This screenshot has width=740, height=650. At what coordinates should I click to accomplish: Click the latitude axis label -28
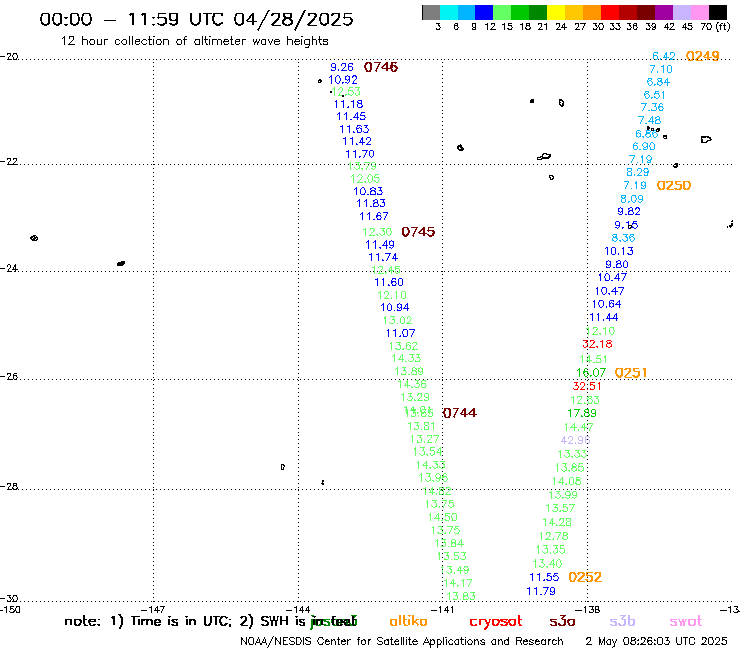(x=9, y=487)
